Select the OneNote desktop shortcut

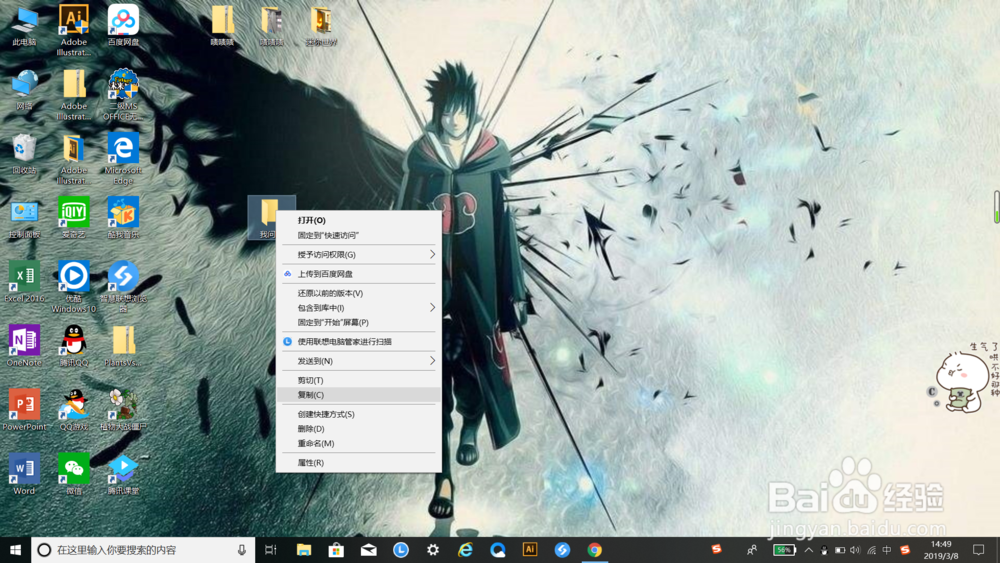pyautogui.click(x=24, y=346)
